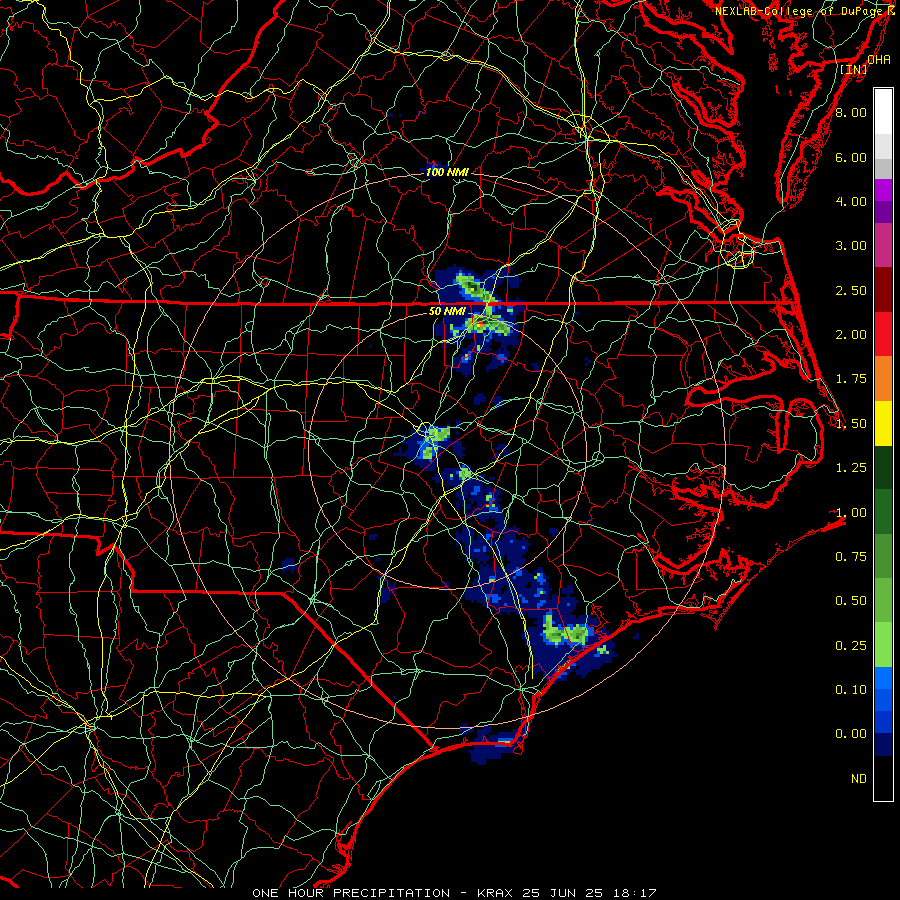
Task: Click the 0.10 legend value label
Action: click(851, 690)
